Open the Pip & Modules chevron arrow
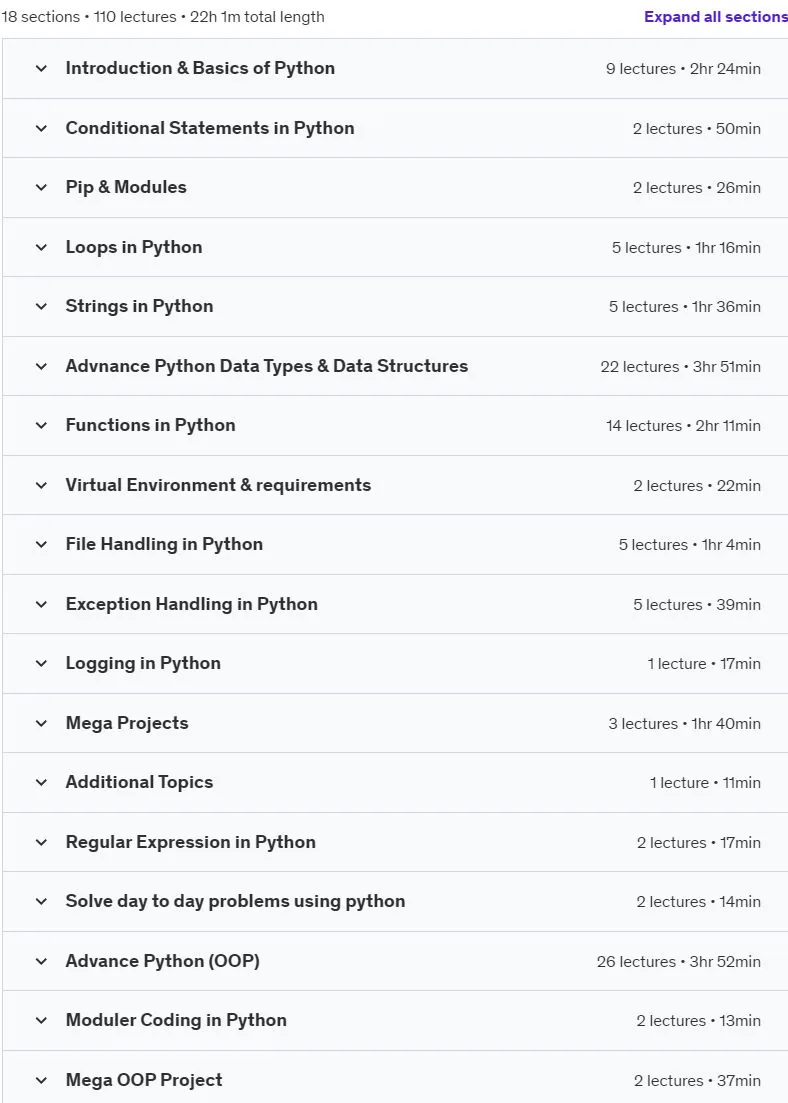Screen dimensions: 788x1103 click(42, 188)
